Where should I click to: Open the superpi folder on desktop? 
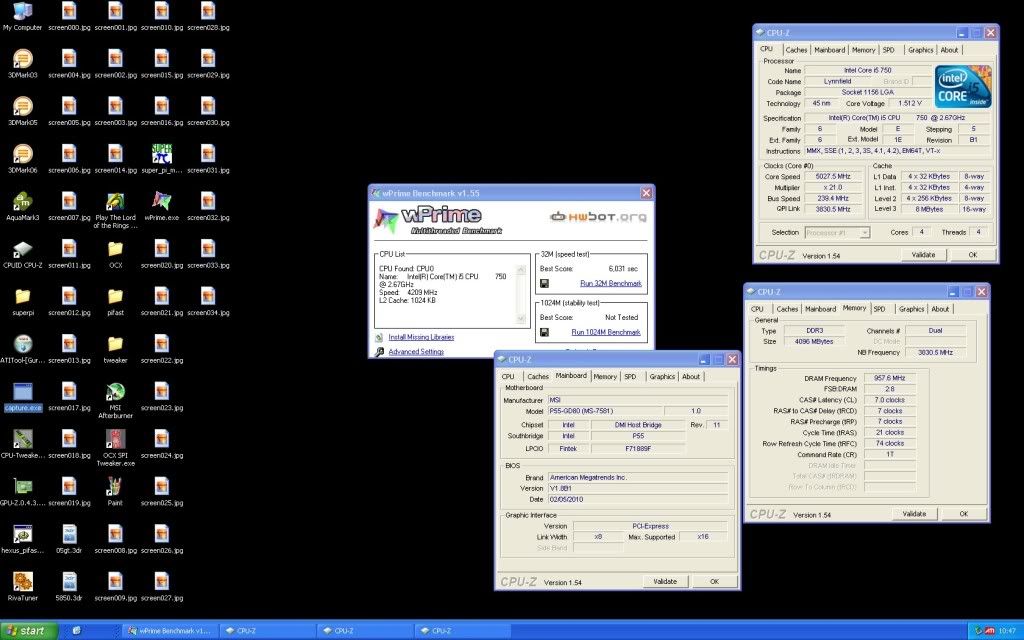coord(22,296)
